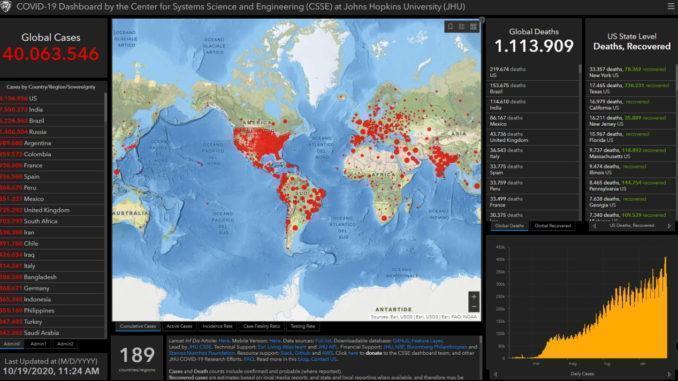Click the 219.674 deaths US row

533,72
